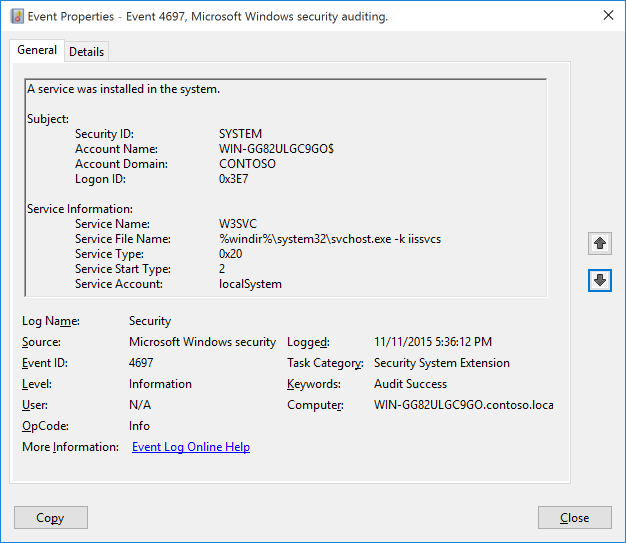Click the Event ID value 4697
Image resolution: width=626 pixels, height=543 pixels.
point(141,363)
